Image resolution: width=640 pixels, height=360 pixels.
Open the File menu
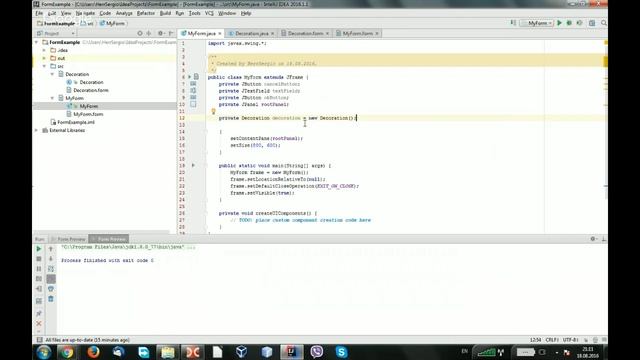[x=39, y=13]
